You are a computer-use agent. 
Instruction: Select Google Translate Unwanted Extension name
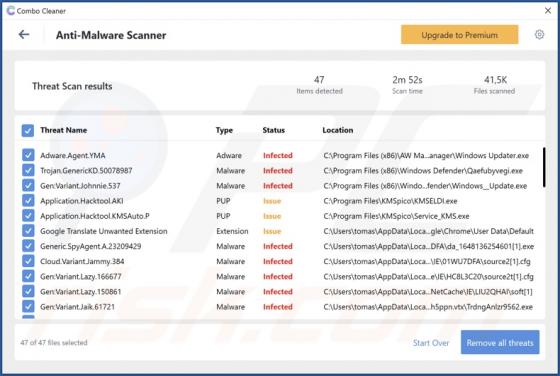pyautogui.click(x=104, y=231)
